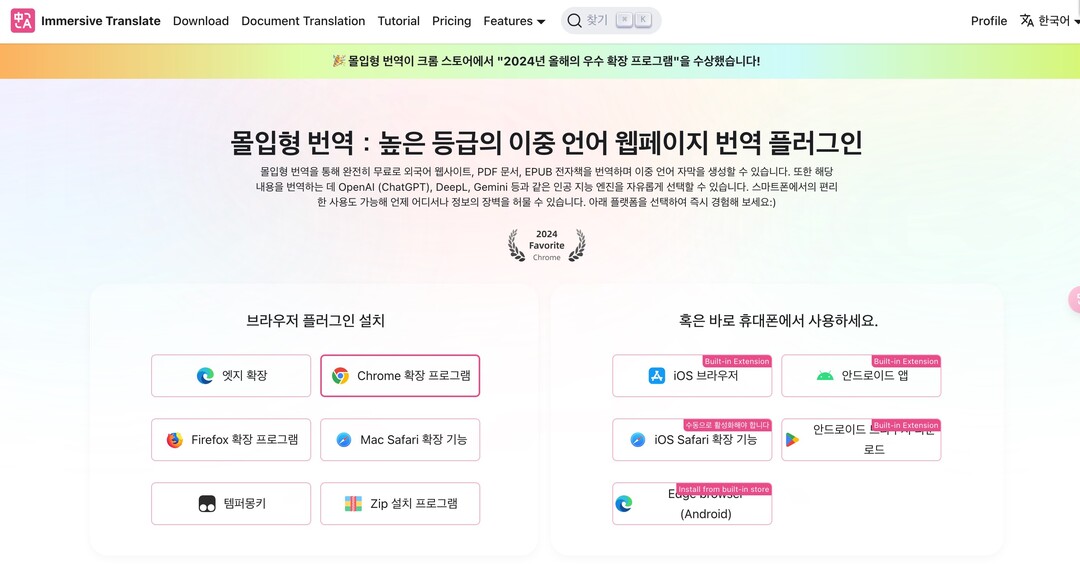The width and height of the screenshot is (1080, 565).
Task: Click the Edge icon in Edge extension button
Action: 205,376
